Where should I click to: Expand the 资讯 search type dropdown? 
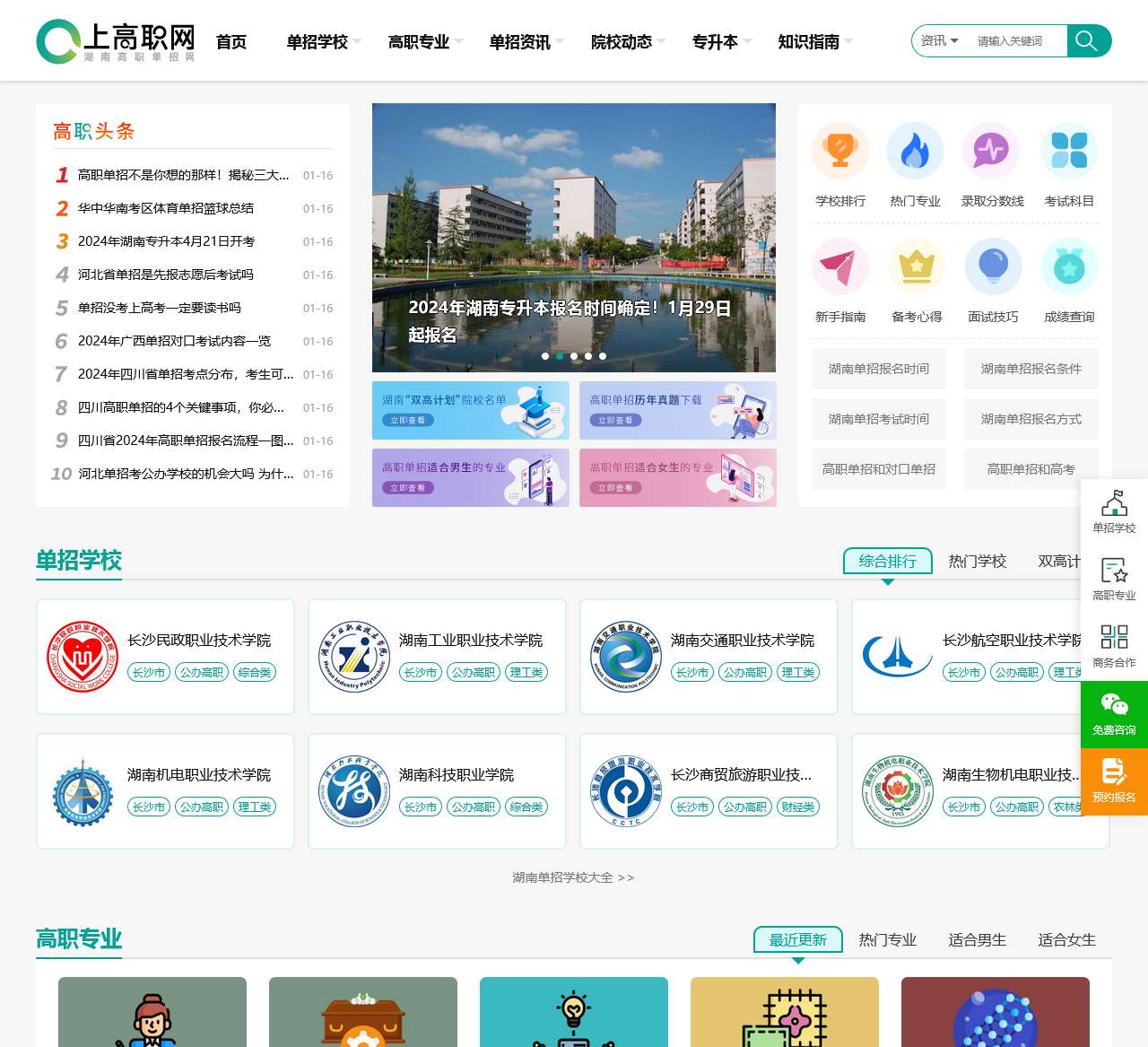(x=939, y=40)
